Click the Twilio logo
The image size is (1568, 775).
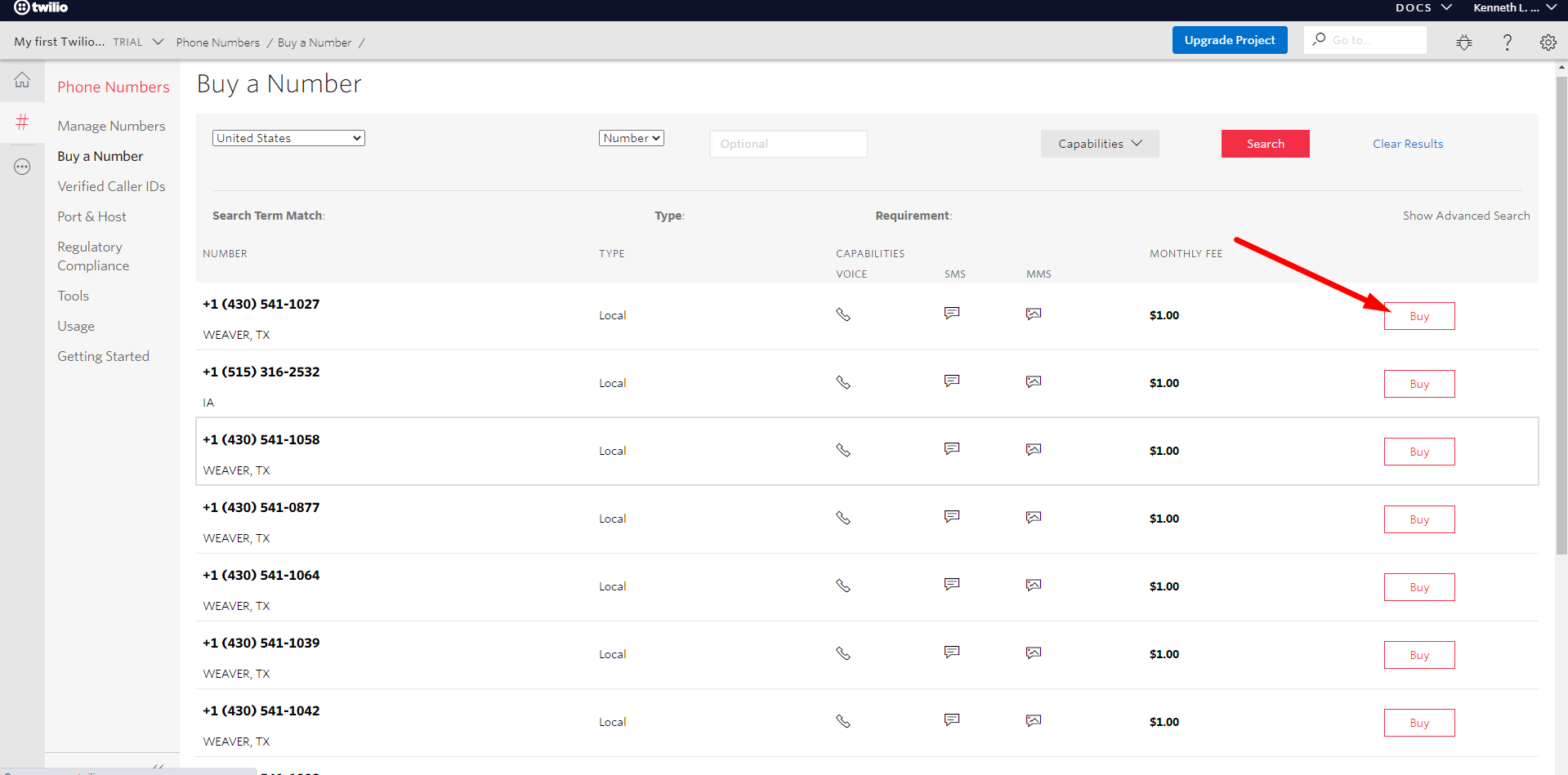point(41,7)
